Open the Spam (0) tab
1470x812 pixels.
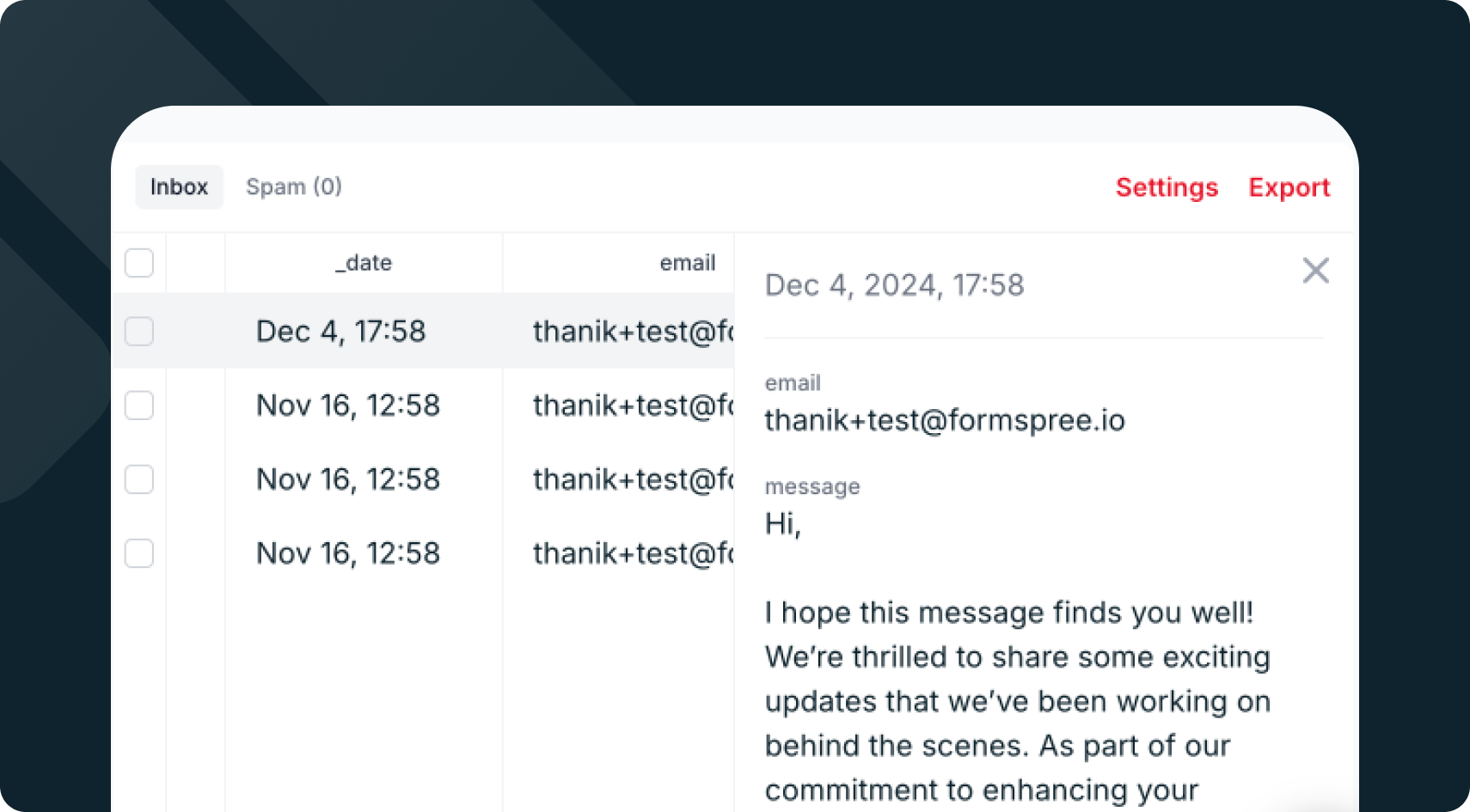[294, 187]
